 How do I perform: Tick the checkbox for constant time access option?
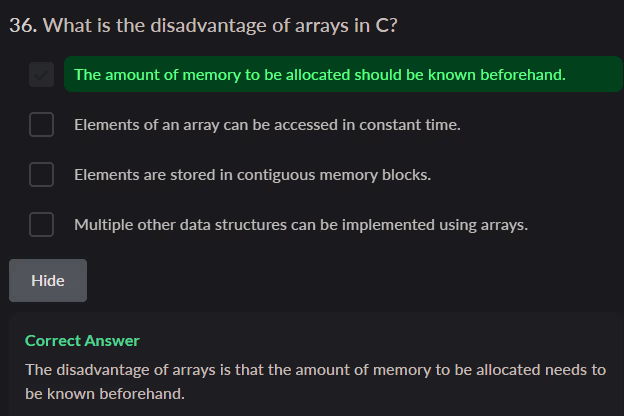pos(41,125)
